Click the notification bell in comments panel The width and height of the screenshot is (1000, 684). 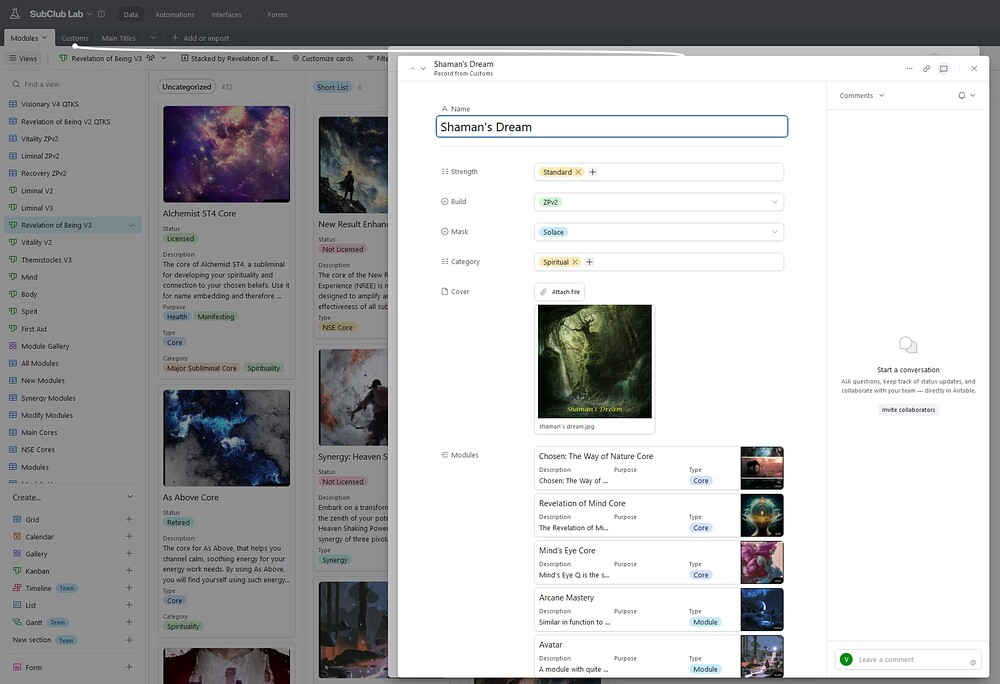[x=962, y=96]
